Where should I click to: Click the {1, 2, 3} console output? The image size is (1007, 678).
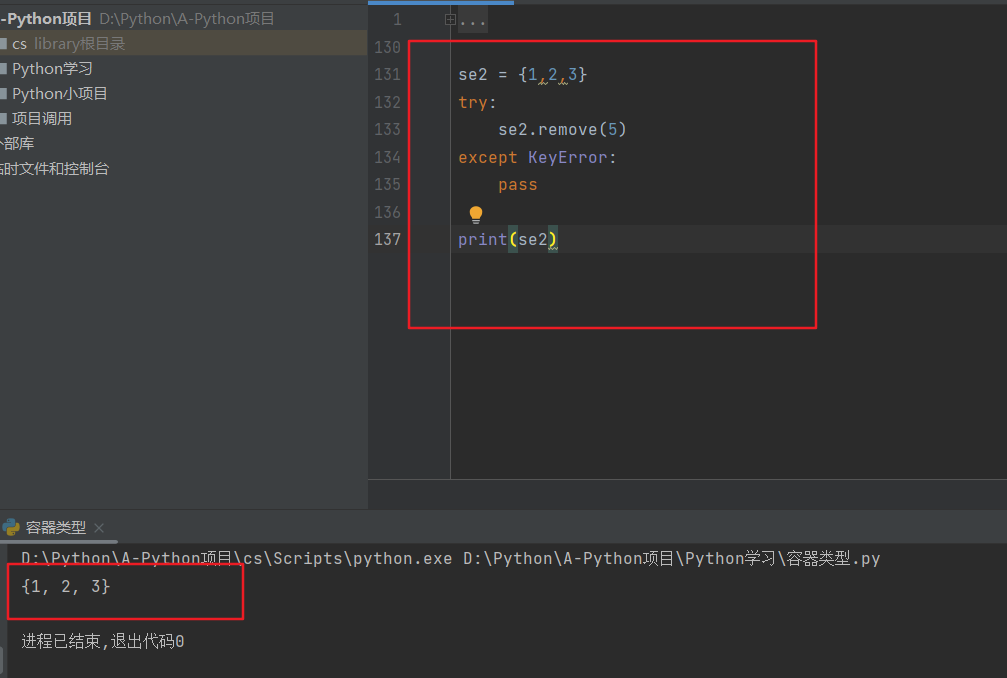pyautogui.click(x=66, y=587)
